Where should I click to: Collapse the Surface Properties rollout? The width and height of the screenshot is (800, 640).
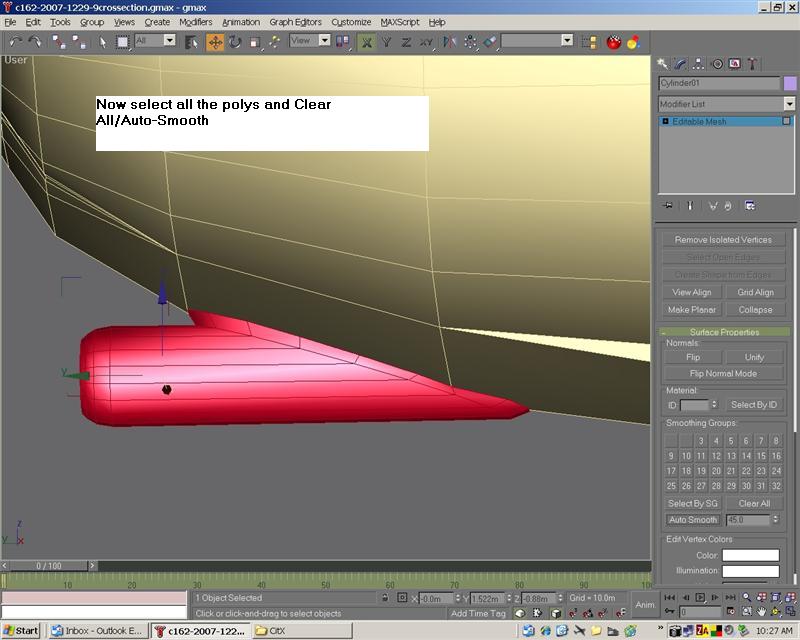tap(724, 332)
